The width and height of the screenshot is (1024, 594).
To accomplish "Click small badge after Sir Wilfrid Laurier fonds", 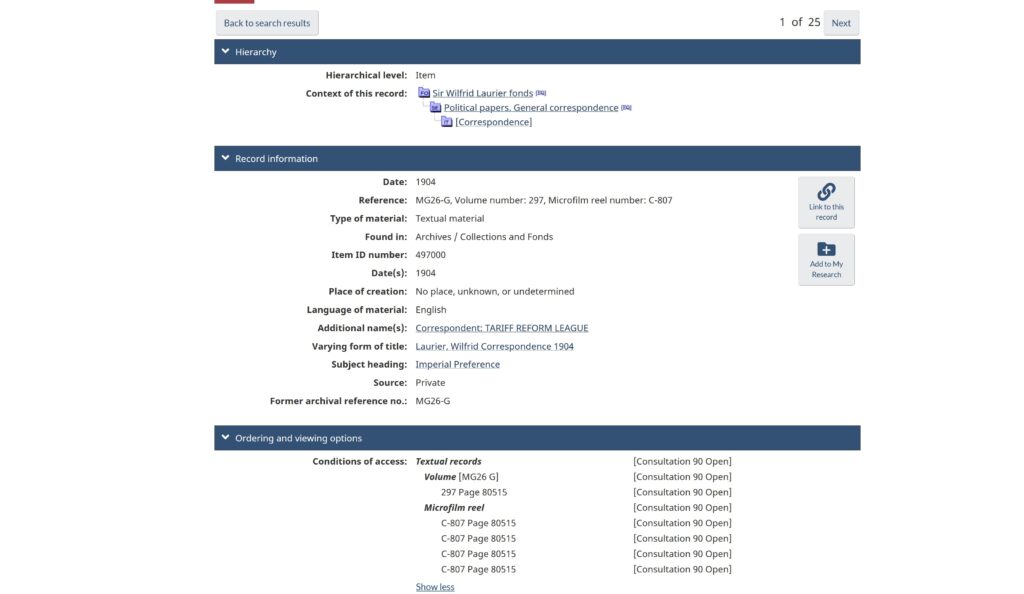I will pyautogui.click(x=541, y=93).
